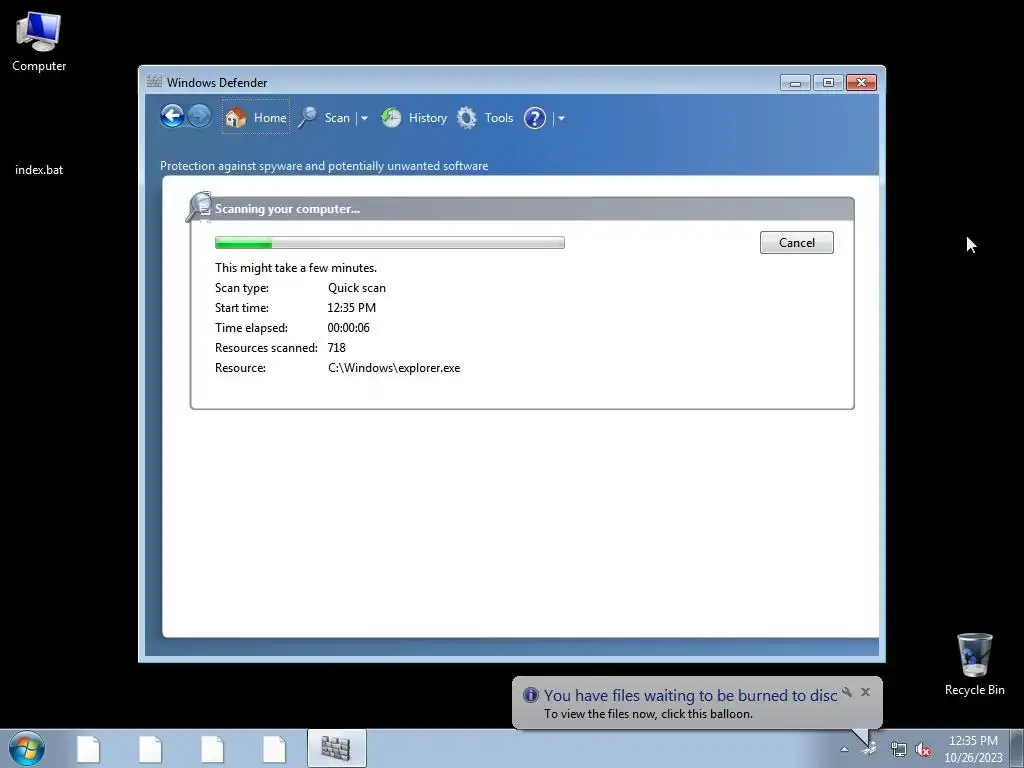Image resolution: width=1024 pixels, height=768 pixels.
Task: Click the disc-burn tray icon under the balloon
Action: (869, 750)
